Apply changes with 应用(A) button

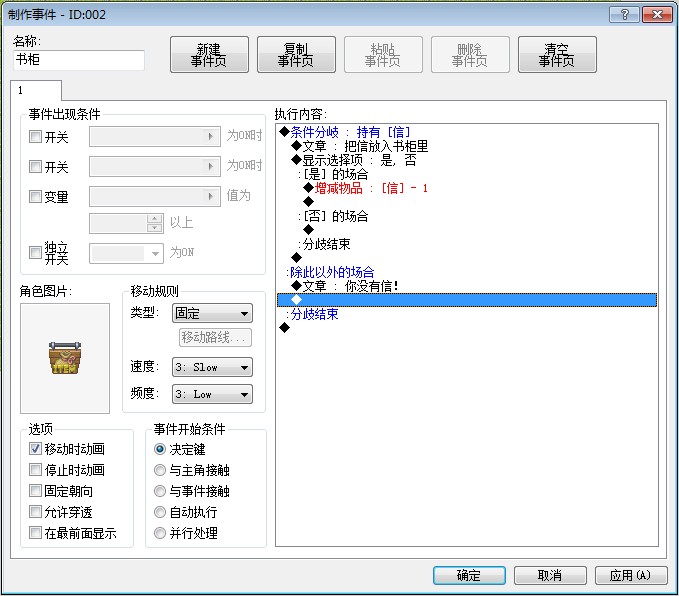(x=630, y=575)
